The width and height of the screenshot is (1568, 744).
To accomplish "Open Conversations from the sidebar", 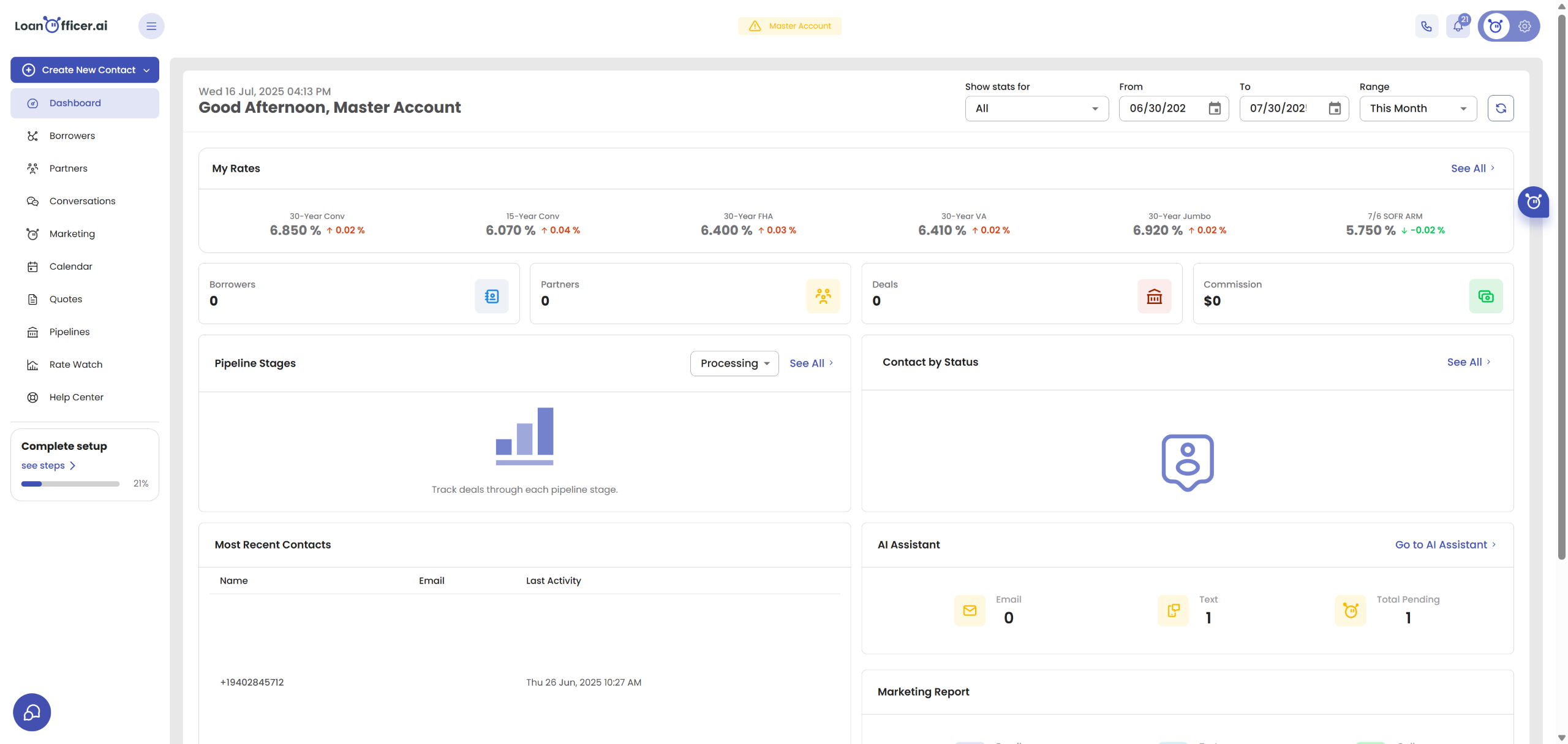I will pos(82,201).
